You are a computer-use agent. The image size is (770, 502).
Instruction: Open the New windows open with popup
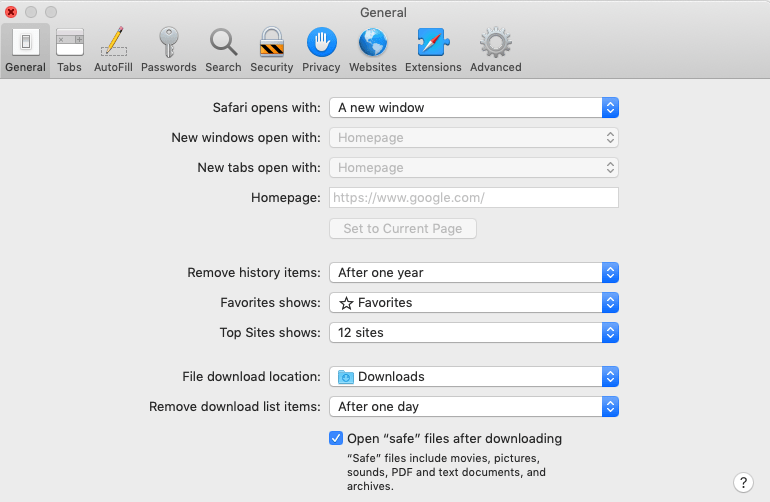tap(474, 138)
